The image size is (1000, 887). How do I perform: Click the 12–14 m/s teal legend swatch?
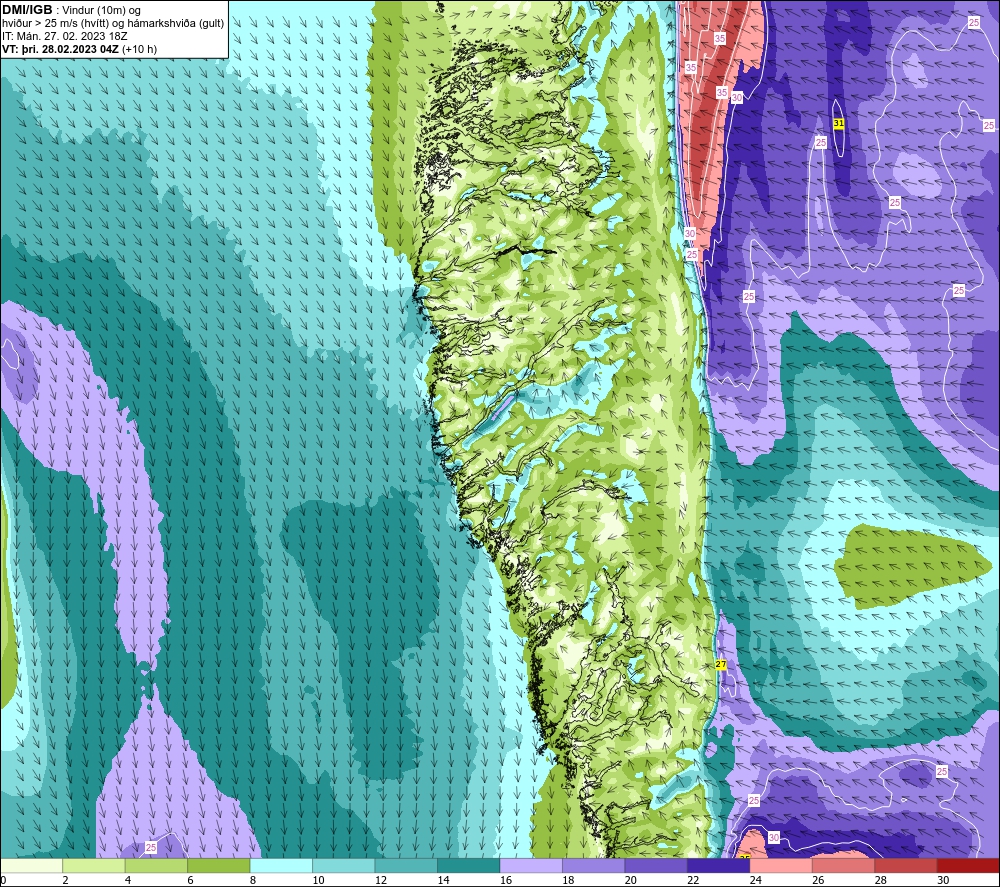[406, 866]
